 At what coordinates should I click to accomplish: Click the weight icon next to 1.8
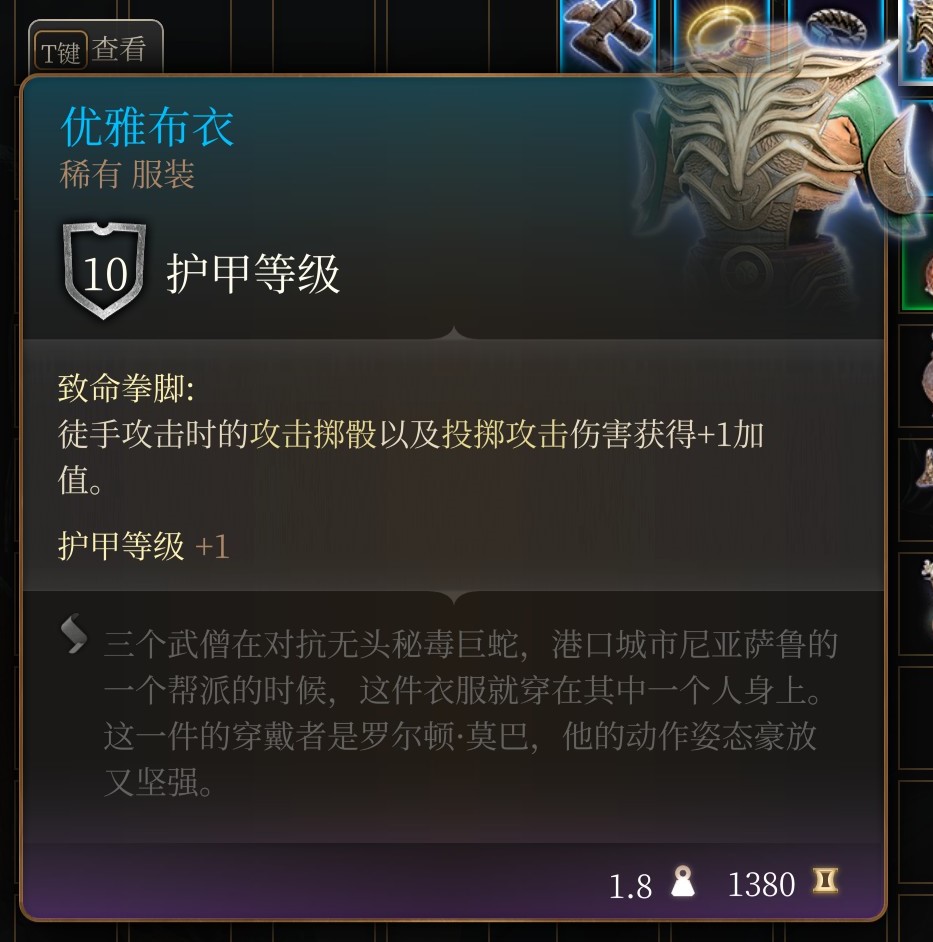click(683, 882)
